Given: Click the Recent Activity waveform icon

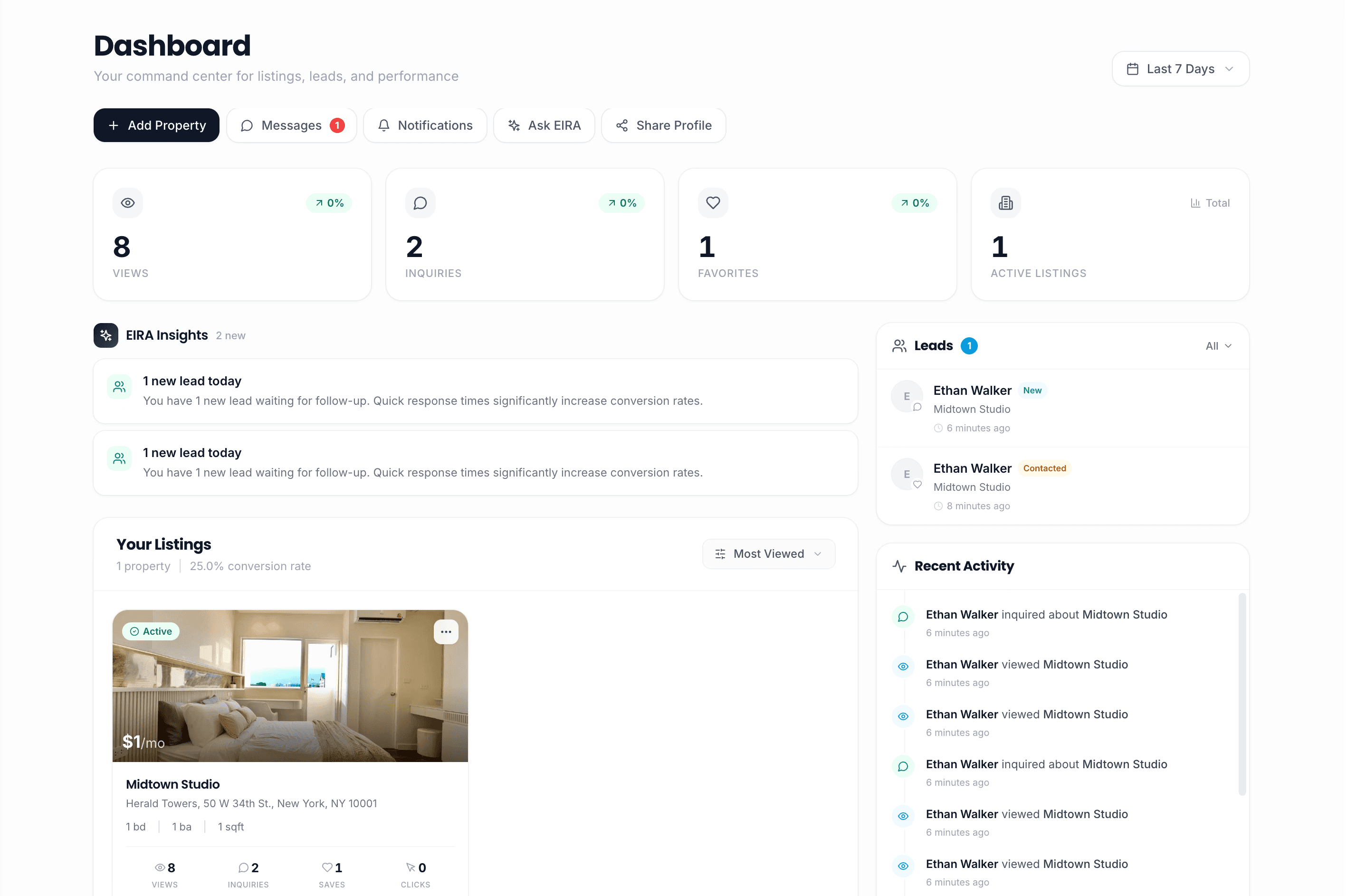Looking at the screenshot, I should coord(899,566).
